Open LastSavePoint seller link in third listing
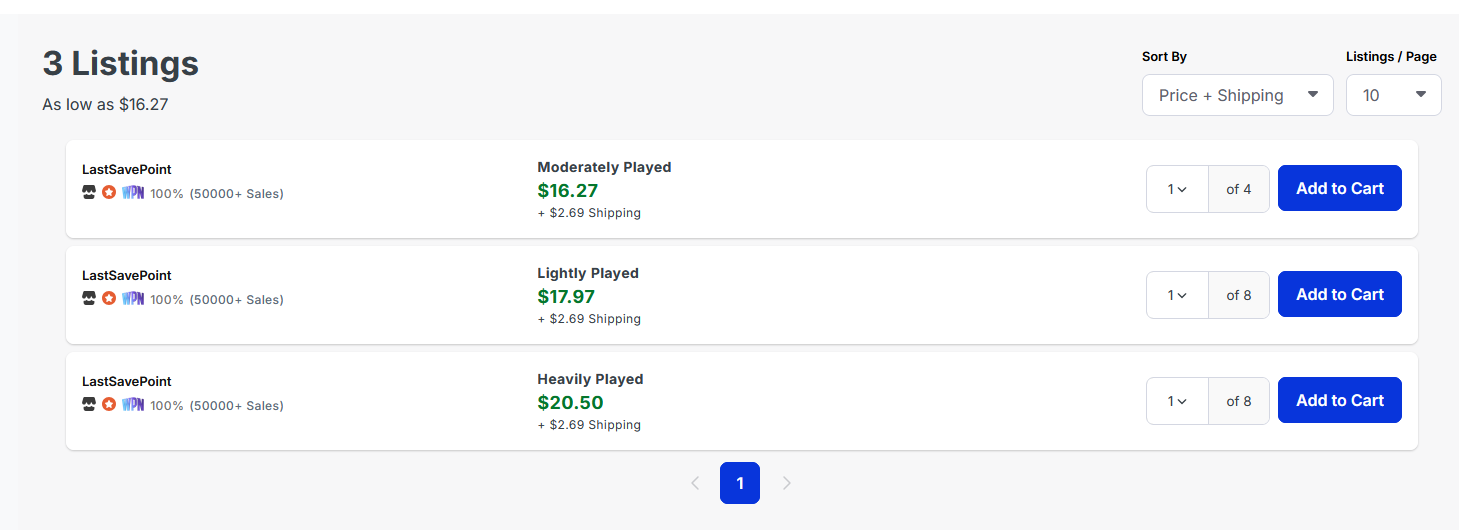The image size is (1459, 530). point(127,382)
